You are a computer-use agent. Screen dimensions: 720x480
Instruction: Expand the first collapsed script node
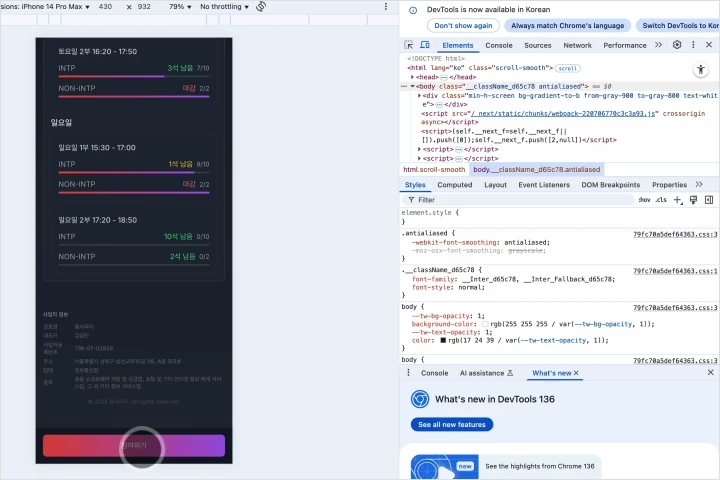pyautogui.click(x=419, y=149)
